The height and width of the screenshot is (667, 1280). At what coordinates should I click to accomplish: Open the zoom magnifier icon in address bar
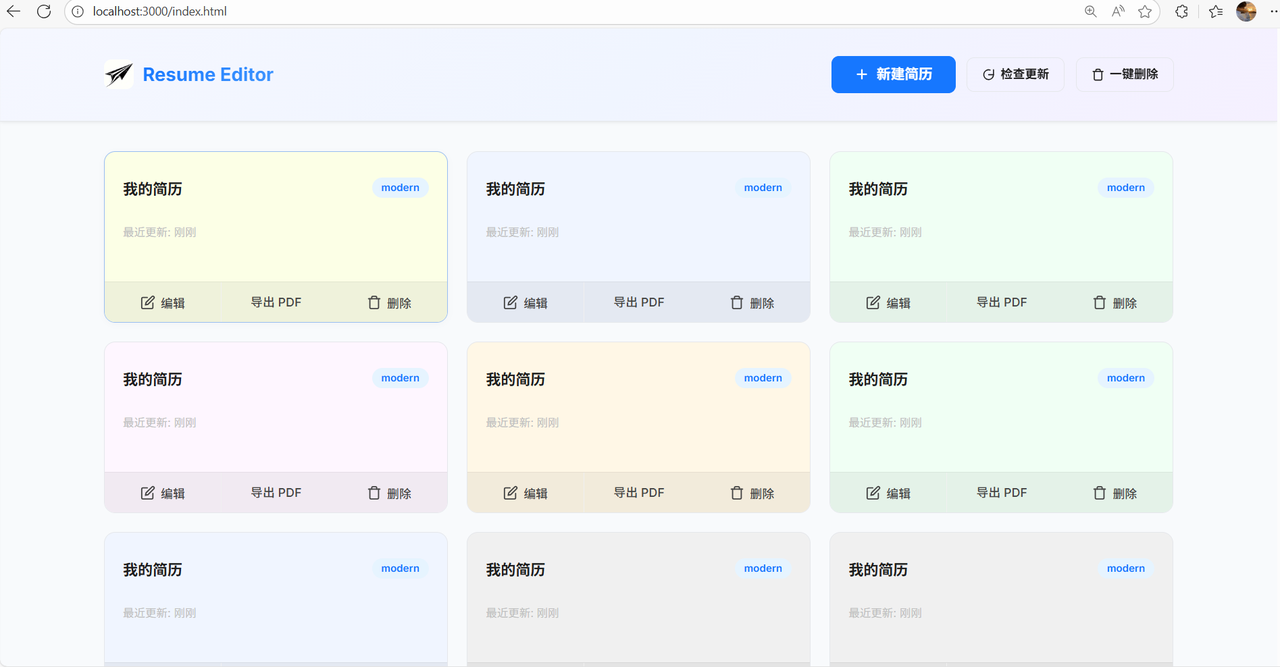[1091, 12]
